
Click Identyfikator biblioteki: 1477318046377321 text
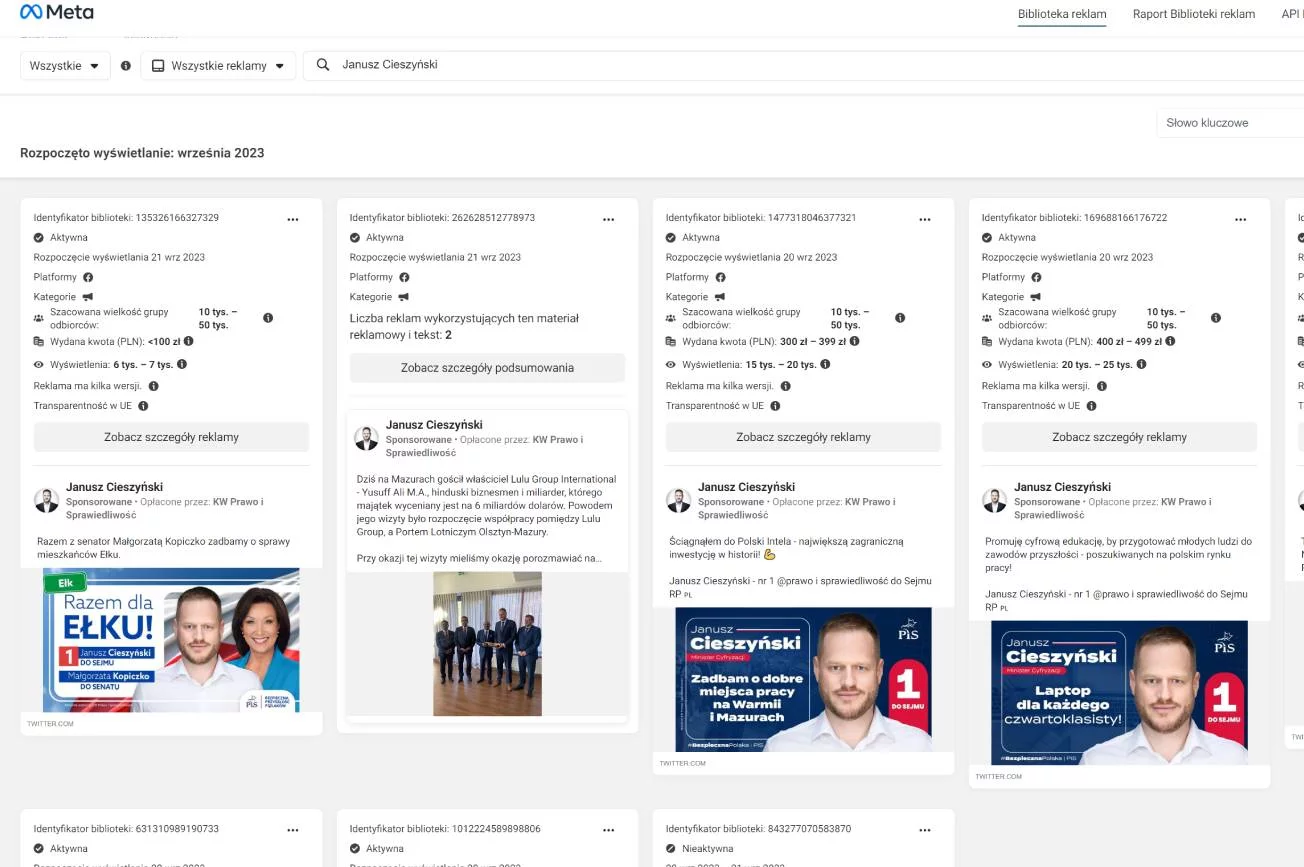tap(761, 218)
